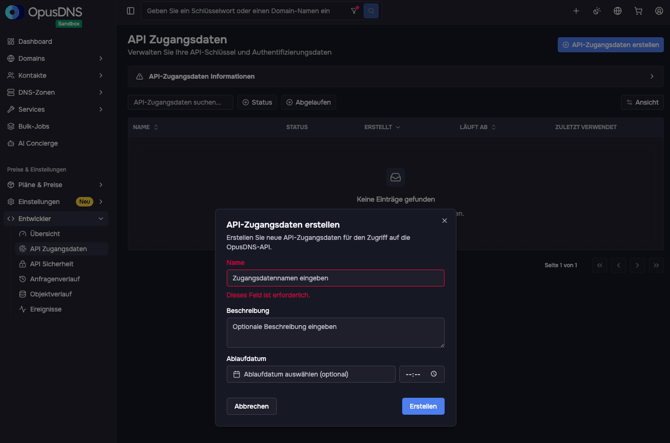Collapse the Entwickler sidebar section
The height and width of the screenshot is (443, 670).
pos(56,219)
